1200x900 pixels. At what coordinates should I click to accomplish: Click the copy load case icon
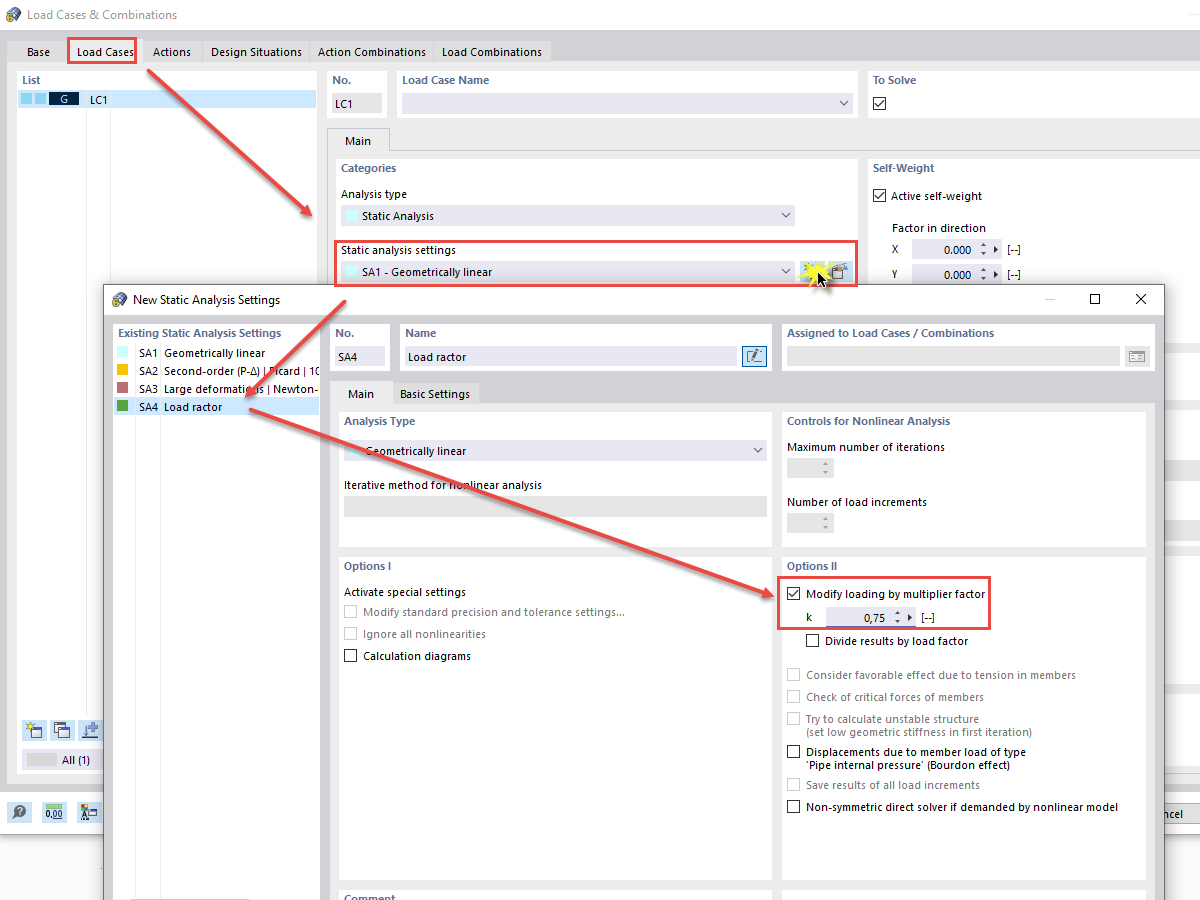point(62,730)
